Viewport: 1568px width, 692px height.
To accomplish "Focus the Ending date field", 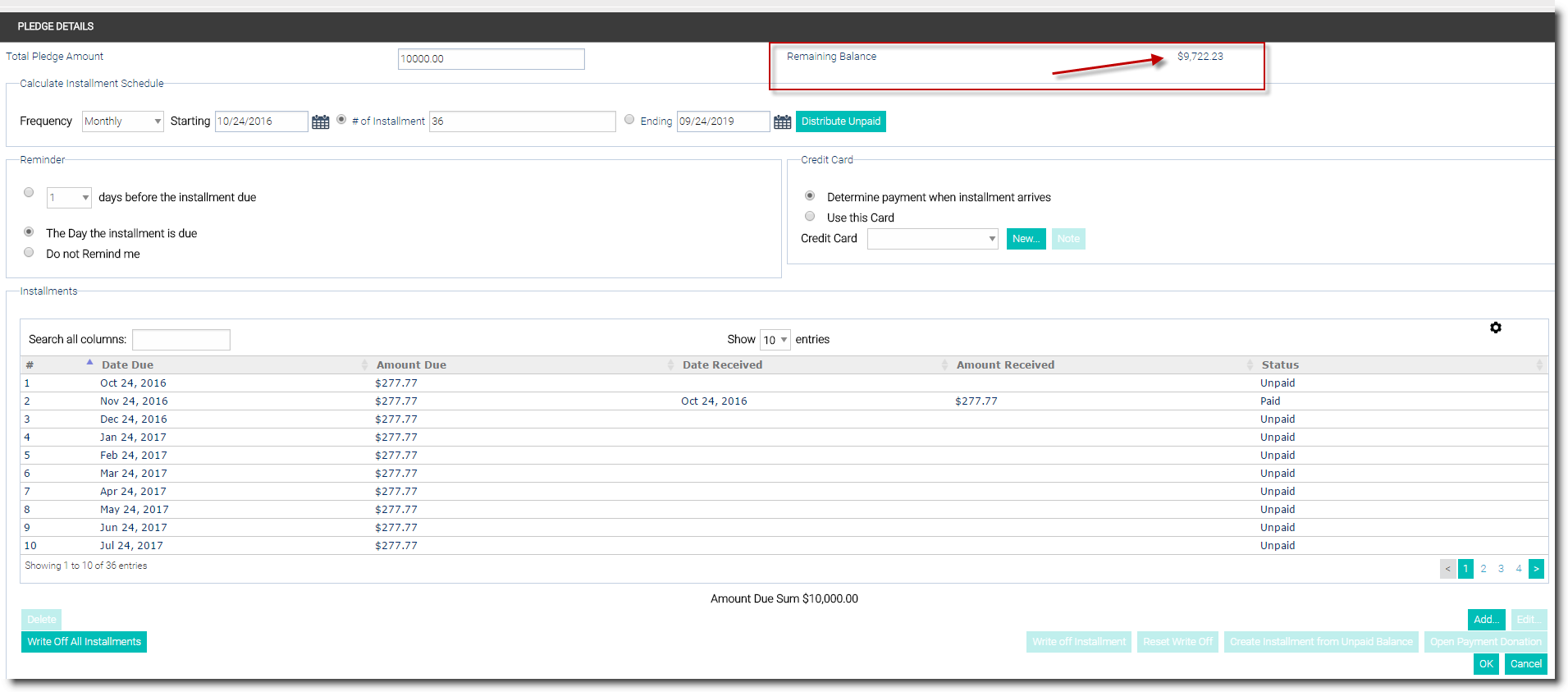I will (724, 121).
